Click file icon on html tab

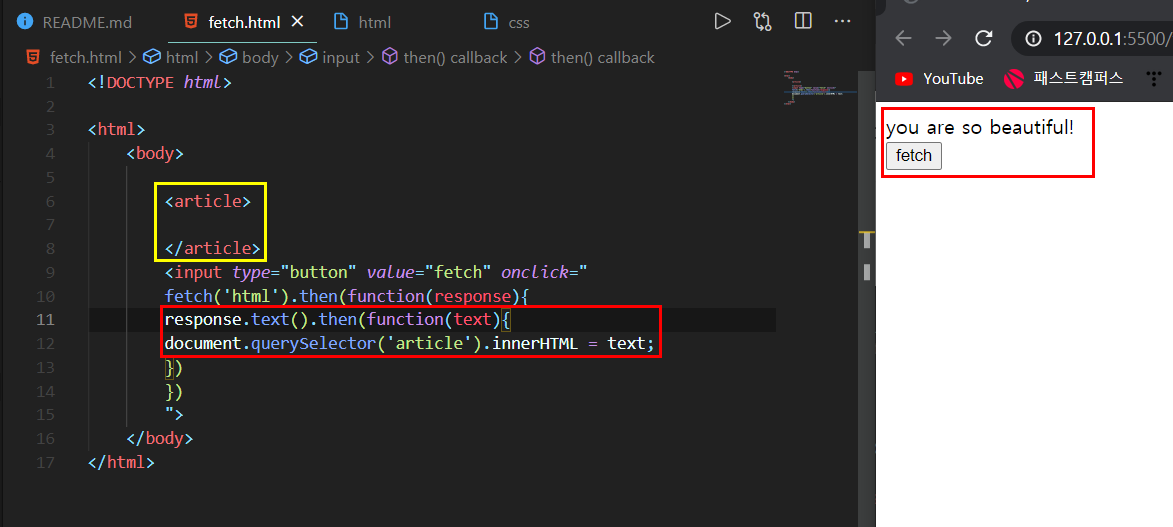341,22
